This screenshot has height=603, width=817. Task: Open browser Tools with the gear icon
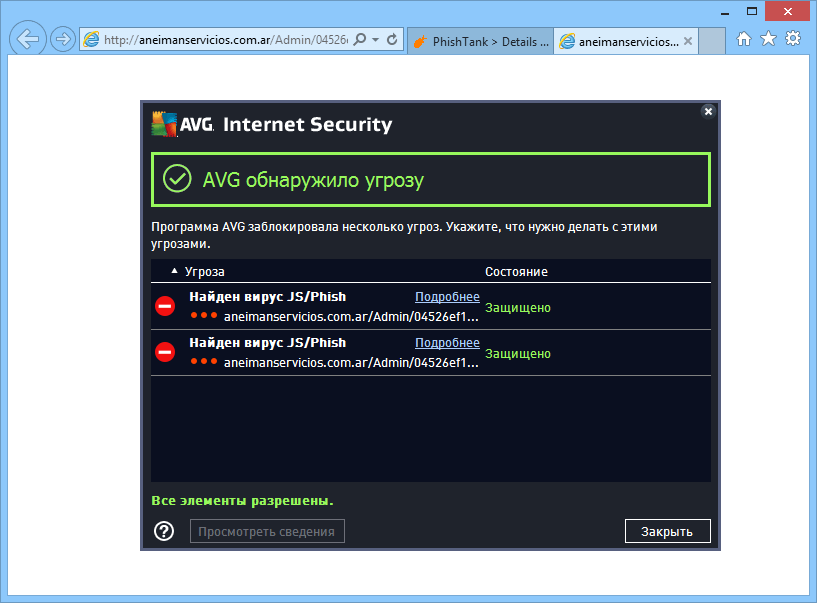pyautogui.click(x=793, y=37)
